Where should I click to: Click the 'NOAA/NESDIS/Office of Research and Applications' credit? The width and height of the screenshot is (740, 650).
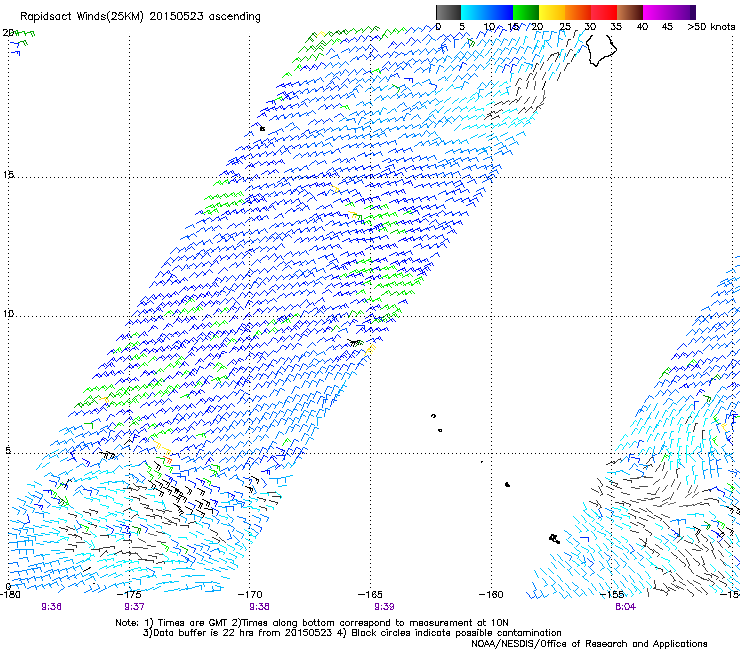pyautogui.click(x=589, y=644)
